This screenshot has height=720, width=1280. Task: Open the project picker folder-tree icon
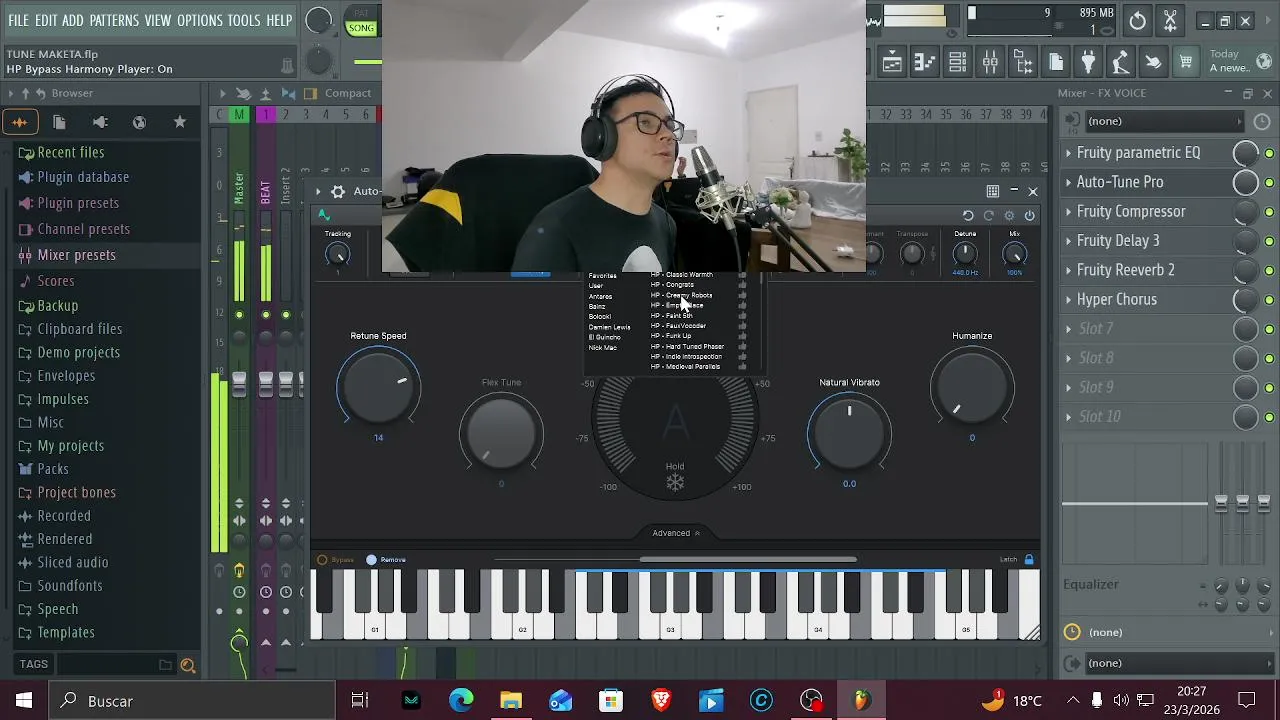(x=1022, y=63)
